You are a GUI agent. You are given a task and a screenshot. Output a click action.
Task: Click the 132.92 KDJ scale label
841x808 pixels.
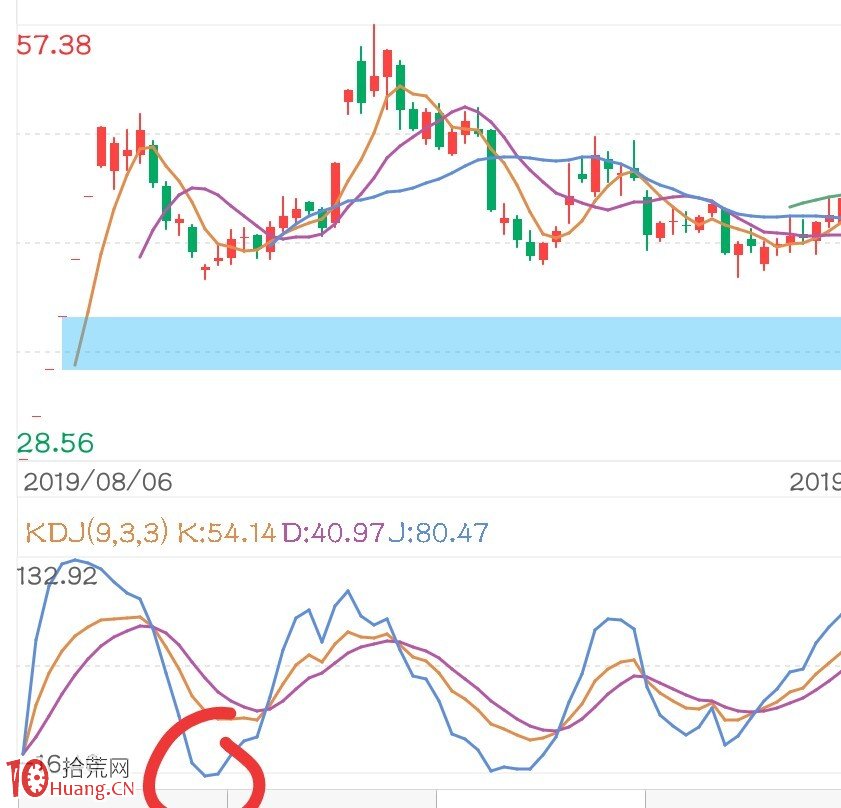point(57,576)
